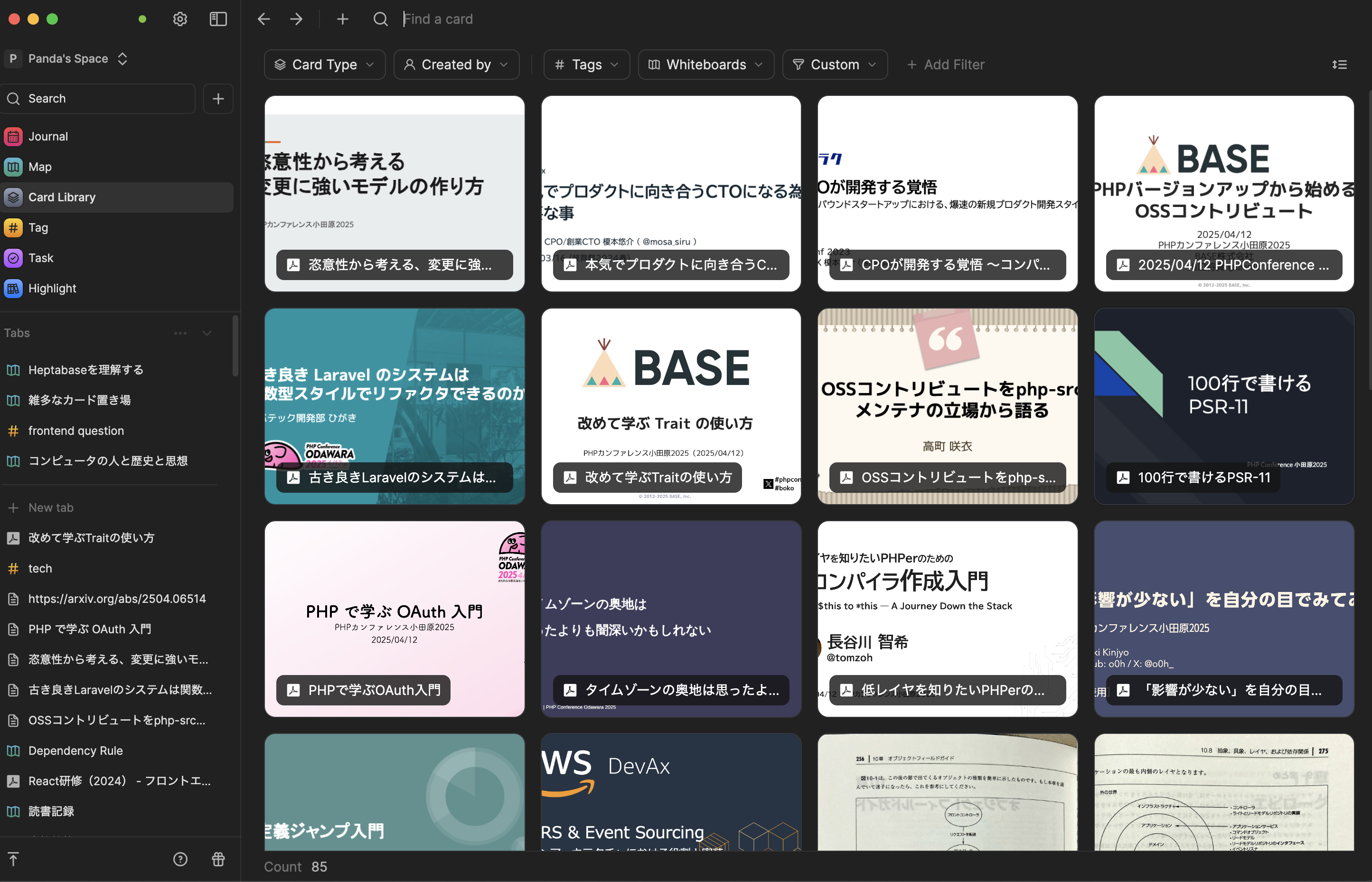The image size is (1372, 882).
Task: Open the help menu question mark
Action: tap(180, 859)
